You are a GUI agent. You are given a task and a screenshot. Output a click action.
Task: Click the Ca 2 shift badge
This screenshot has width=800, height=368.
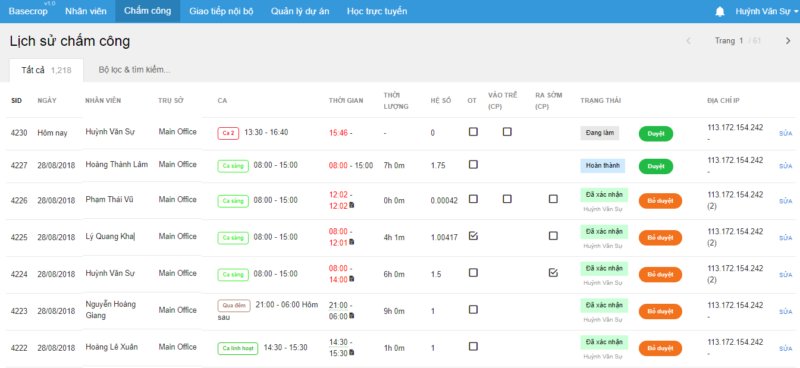click(x=229, y=133)
